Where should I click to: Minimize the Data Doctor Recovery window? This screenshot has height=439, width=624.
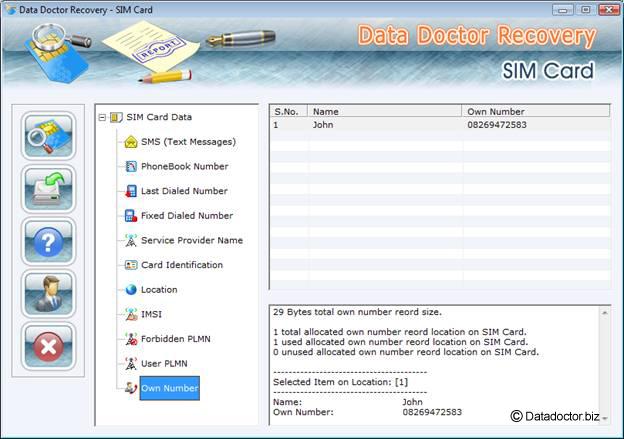coord(563,10)
